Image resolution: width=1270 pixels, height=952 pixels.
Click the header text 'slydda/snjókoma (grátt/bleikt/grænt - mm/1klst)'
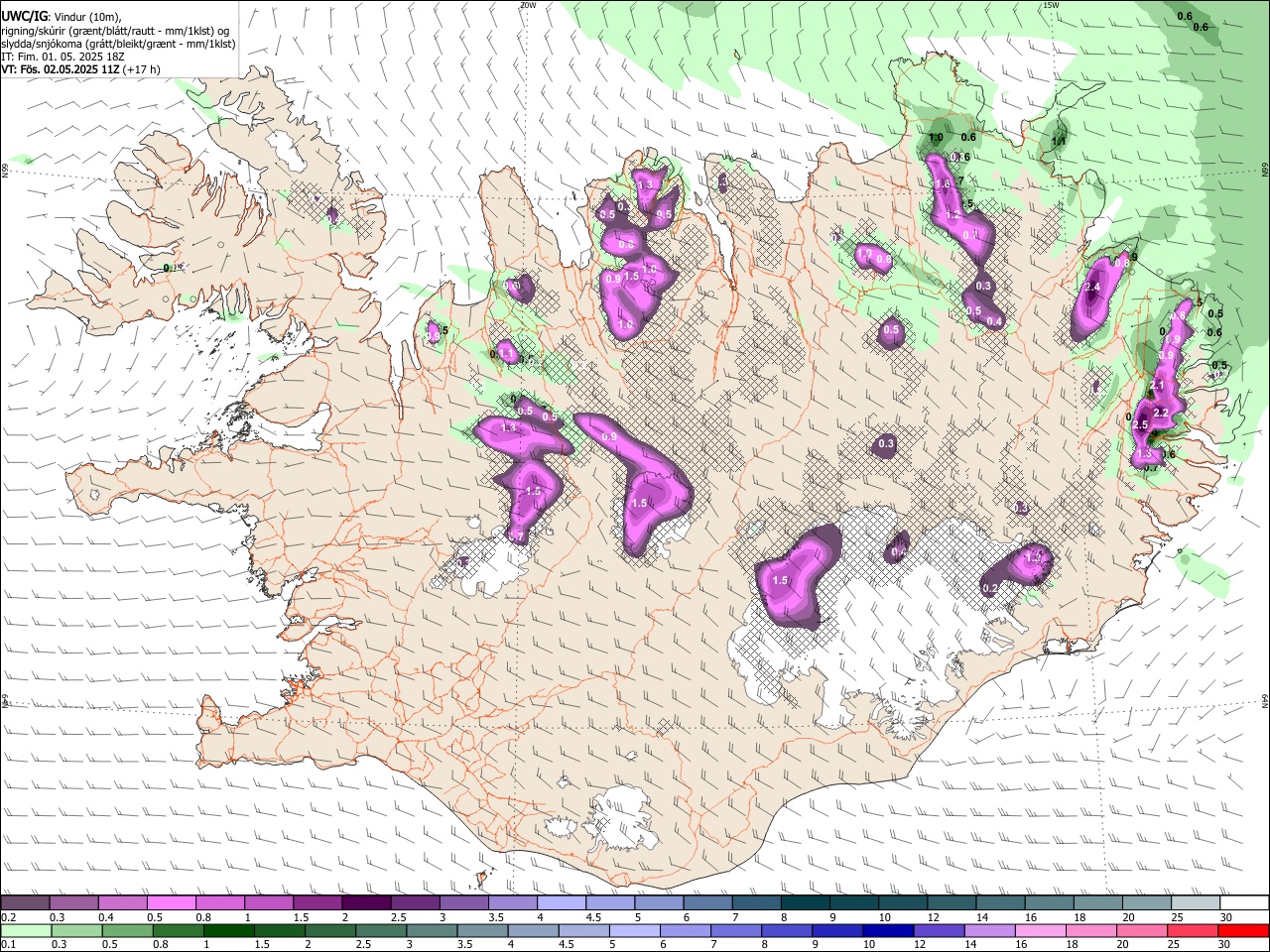[x=118, y=44]
